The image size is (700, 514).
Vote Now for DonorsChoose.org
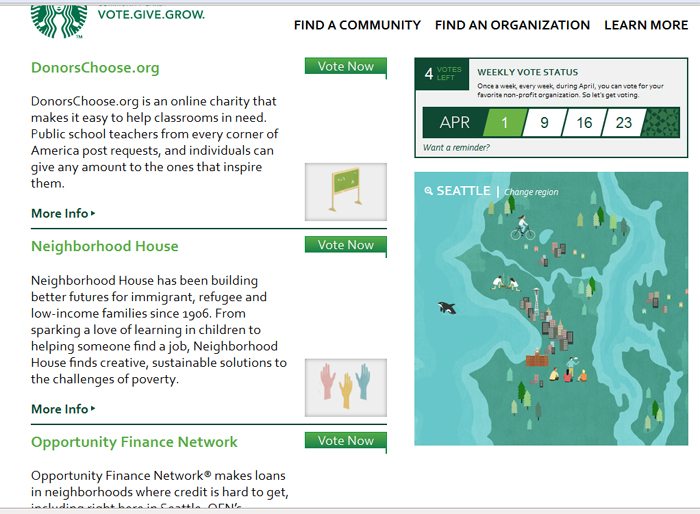346,67
